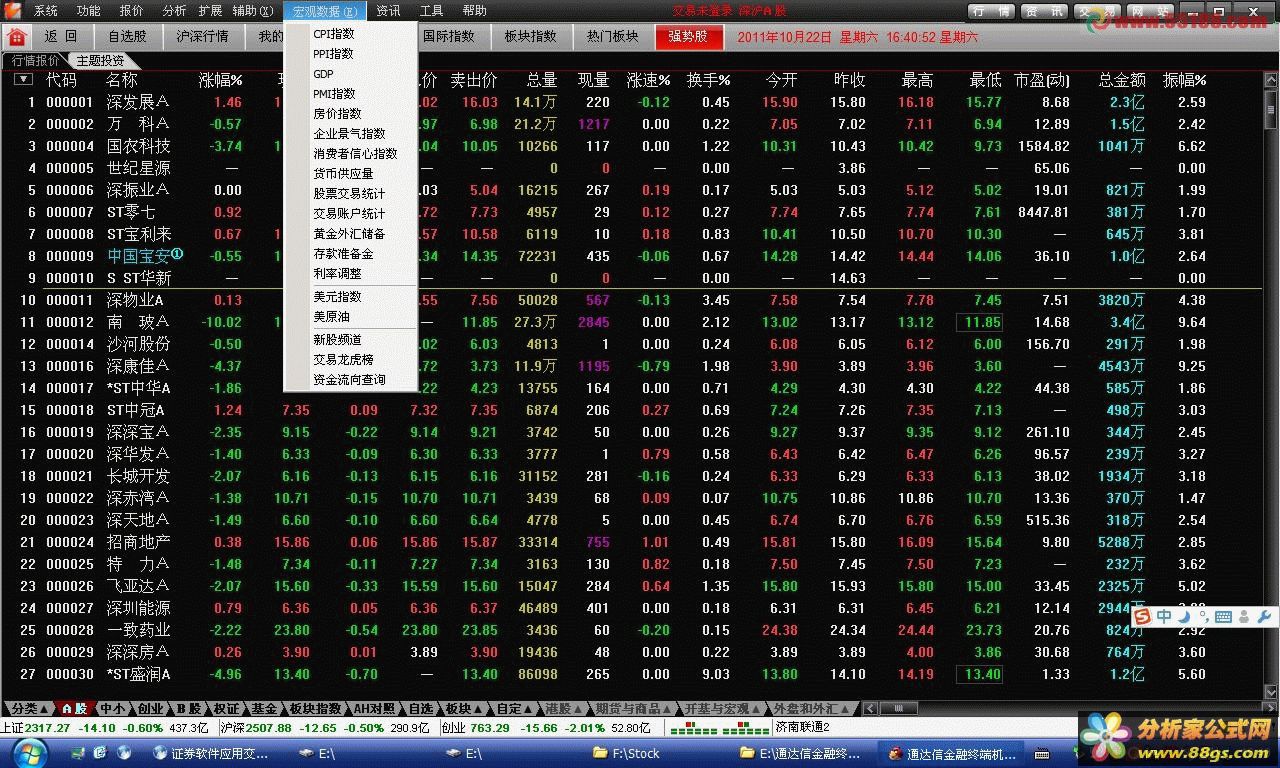Sort by the 总金额 column header
Viewport: 1280px width, 768px height.
point(1122,79)
